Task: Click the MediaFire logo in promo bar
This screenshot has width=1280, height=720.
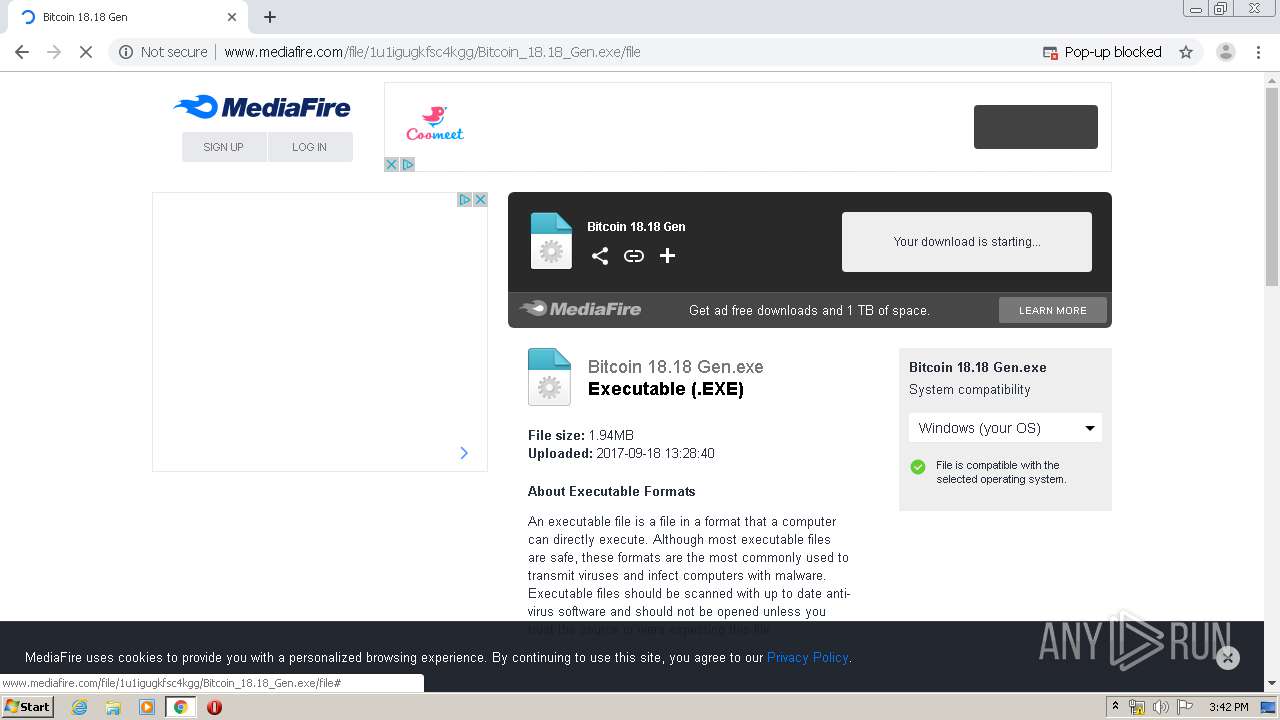Action: [580, 309]
